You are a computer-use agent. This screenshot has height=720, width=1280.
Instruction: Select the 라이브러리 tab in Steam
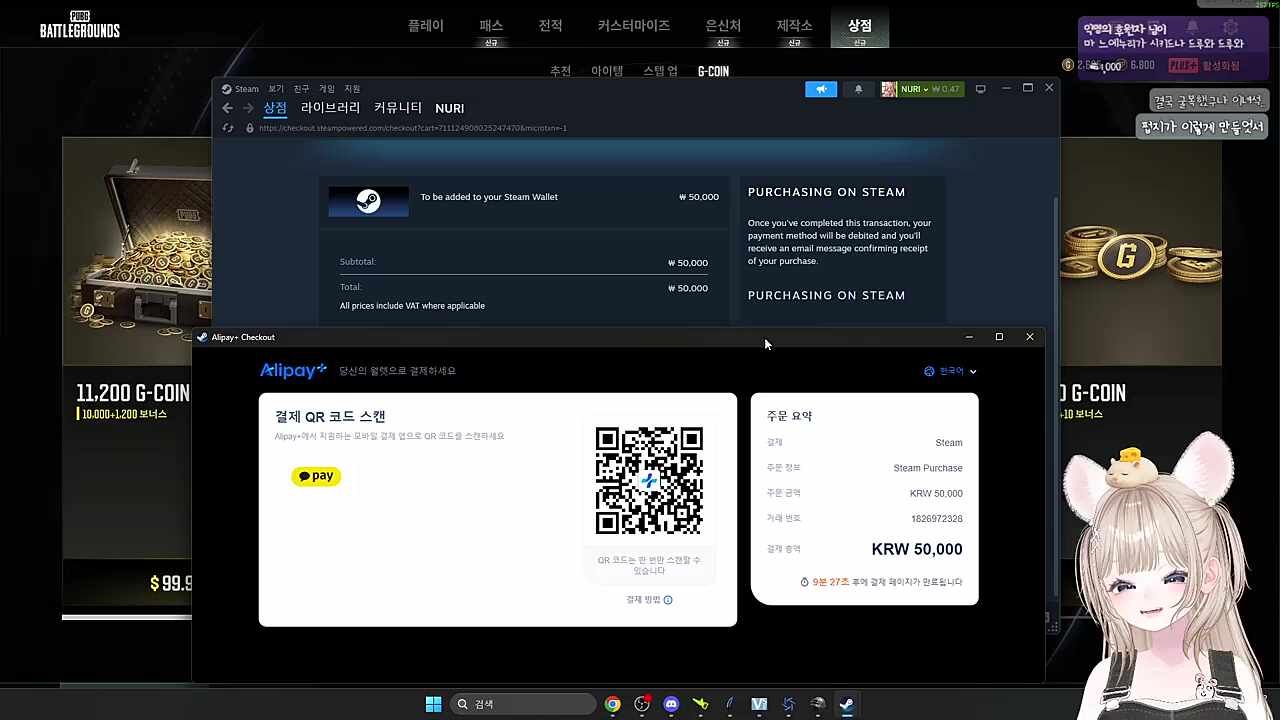point(330,108)
